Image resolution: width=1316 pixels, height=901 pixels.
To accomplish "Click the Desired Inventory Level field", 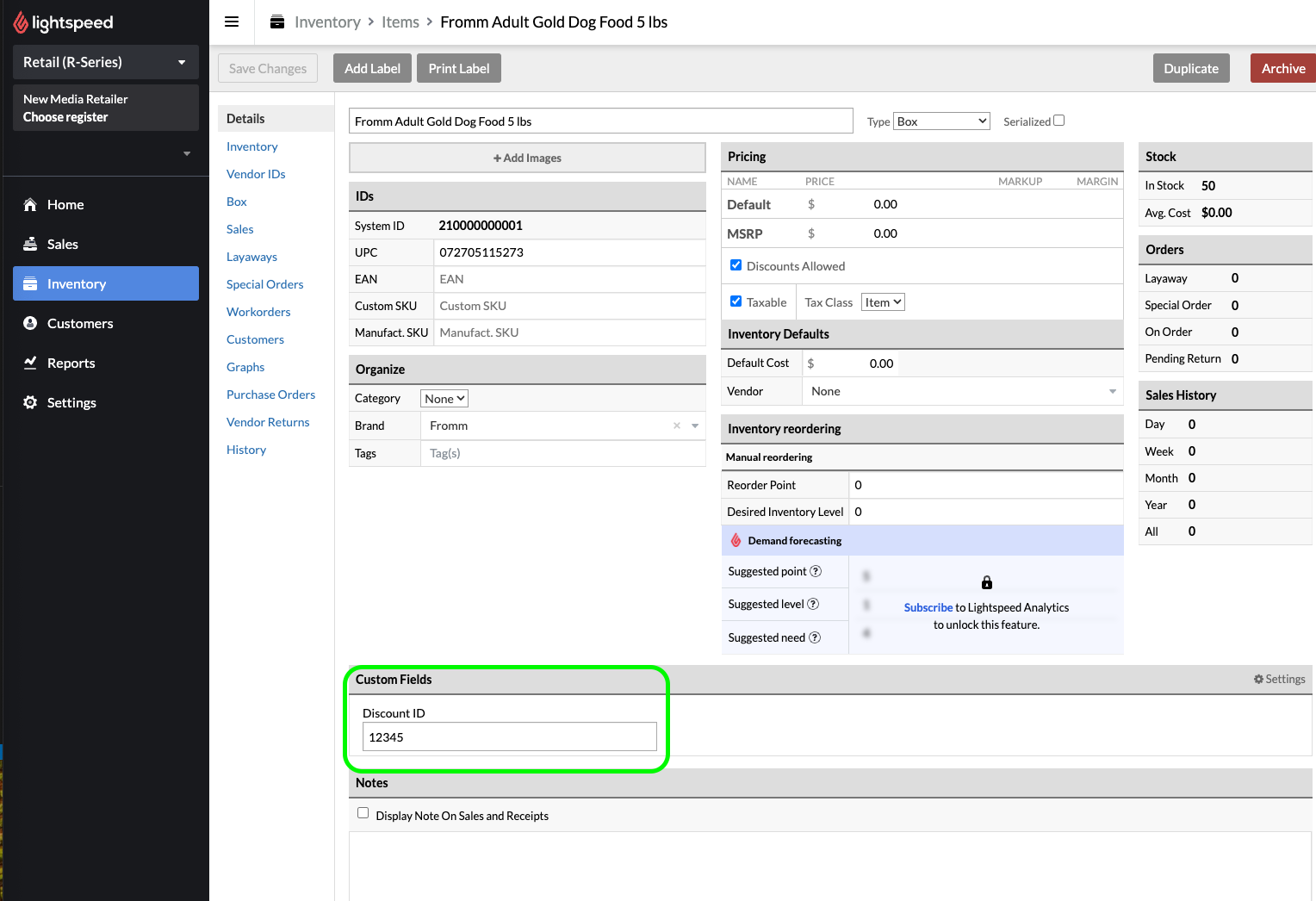I will coord(986,512).
